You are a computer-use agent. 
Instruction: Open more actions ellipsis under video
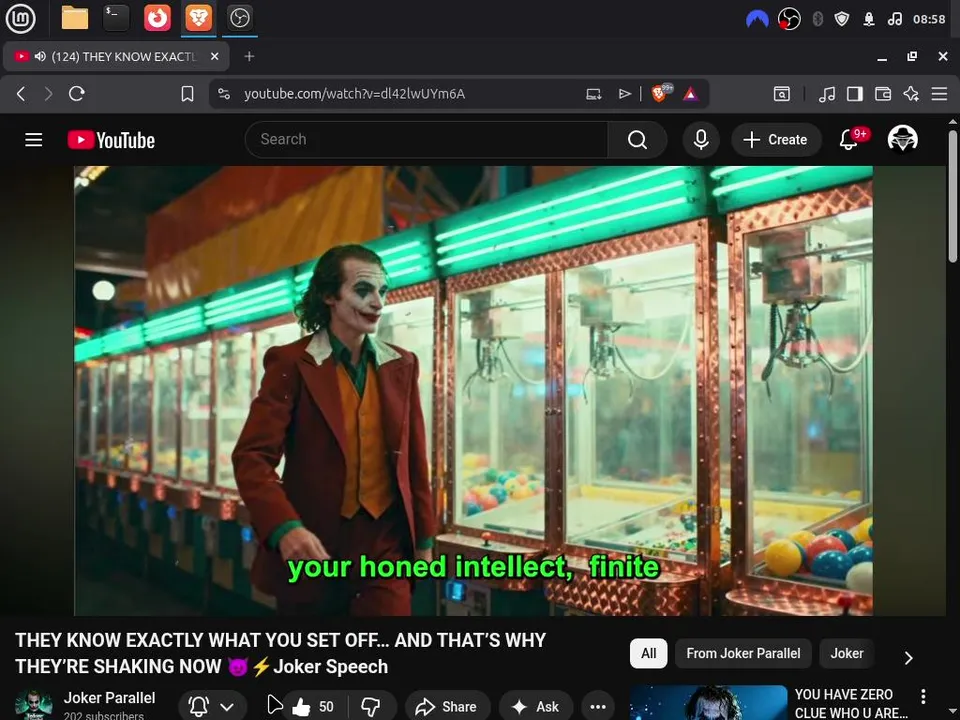click(x=598, y=707)
